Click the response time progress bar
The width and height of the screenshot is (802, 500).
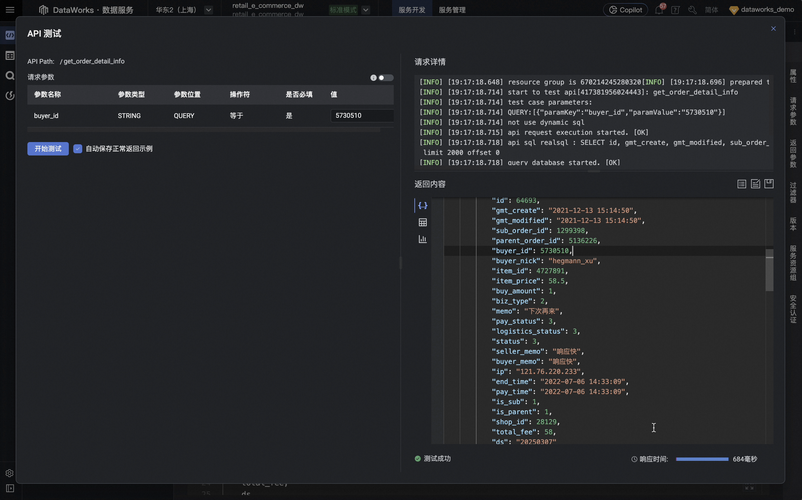(702, 459)
